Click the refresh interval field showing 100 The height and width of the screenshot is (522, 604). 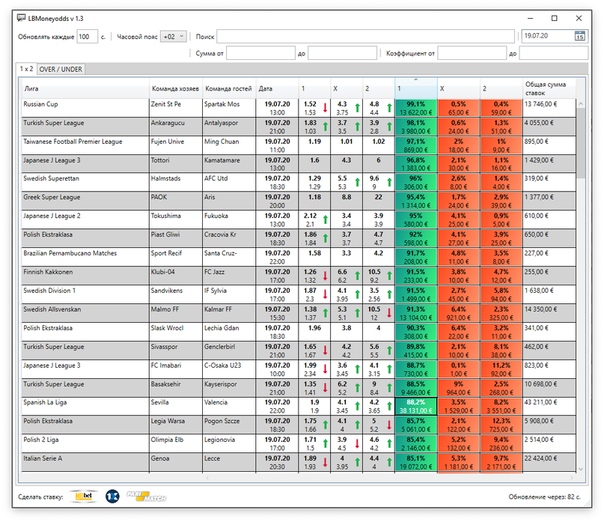click(87, 37)
